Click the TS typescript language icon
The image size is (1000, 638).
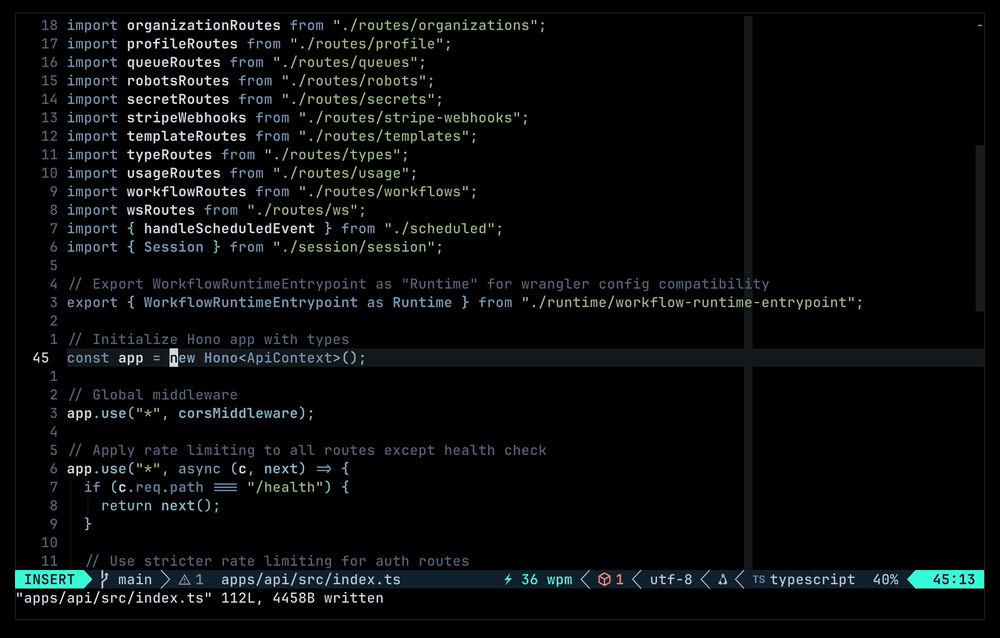click(x=759, y=579)
